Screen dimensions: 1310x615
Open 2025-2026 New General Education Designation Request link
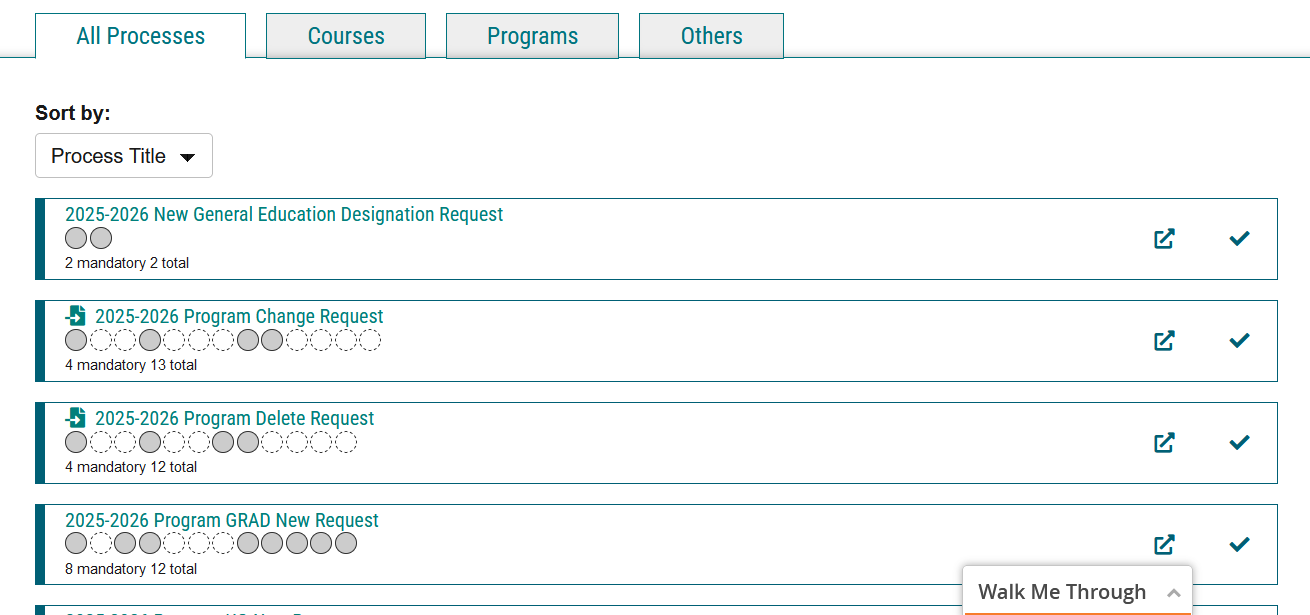284,215
